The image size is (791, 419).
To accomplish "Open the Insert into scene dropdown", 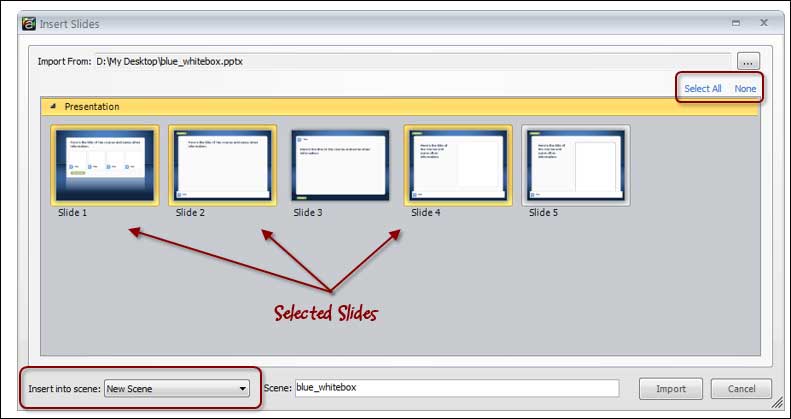I will tap(177, 388).
